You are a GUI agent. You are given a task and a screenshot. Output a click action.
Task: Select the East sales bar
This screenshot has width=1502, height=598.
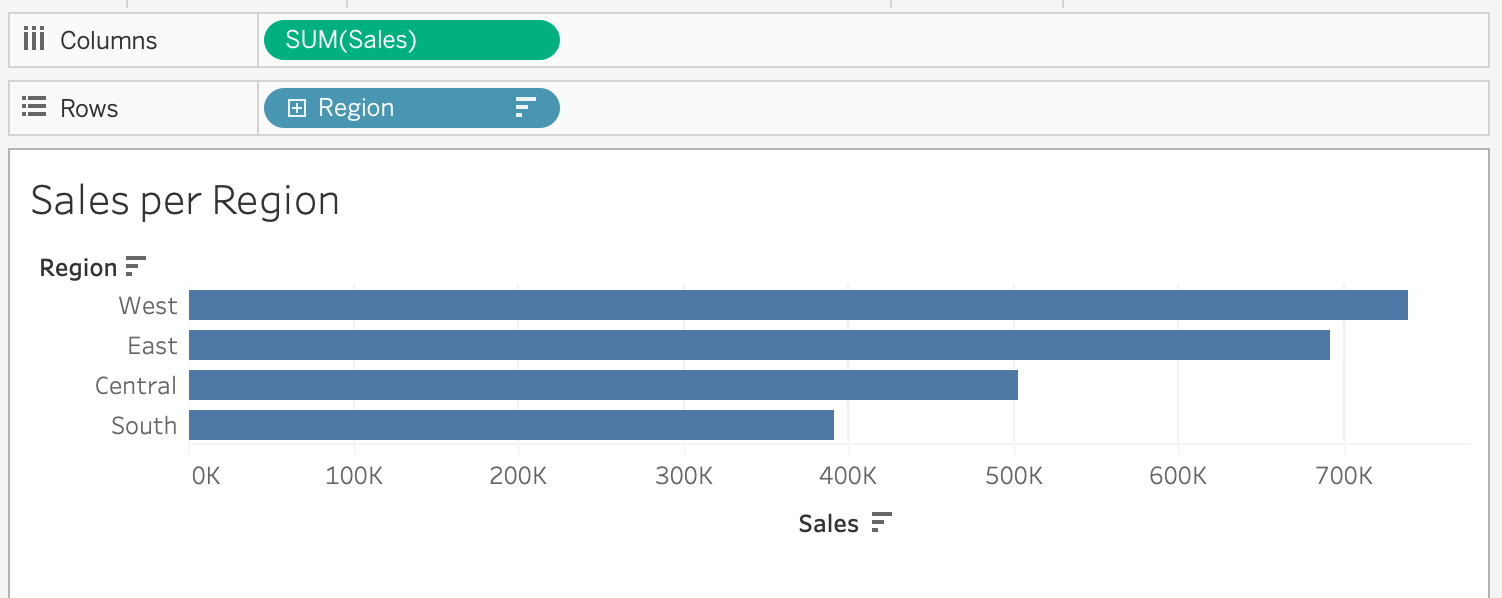(759, 345)
